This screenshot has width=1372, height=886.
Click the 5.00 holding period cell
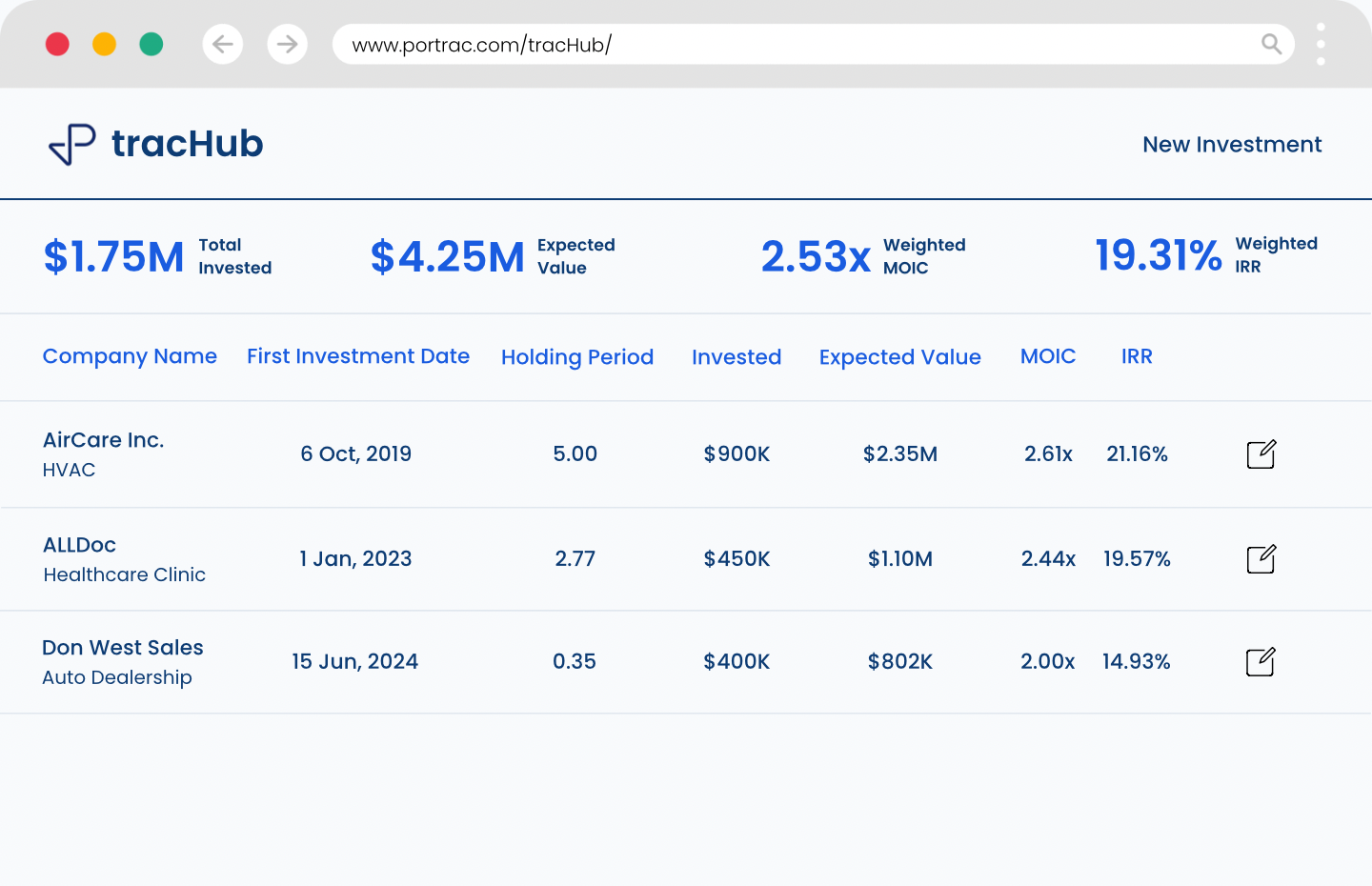[575, 454]
